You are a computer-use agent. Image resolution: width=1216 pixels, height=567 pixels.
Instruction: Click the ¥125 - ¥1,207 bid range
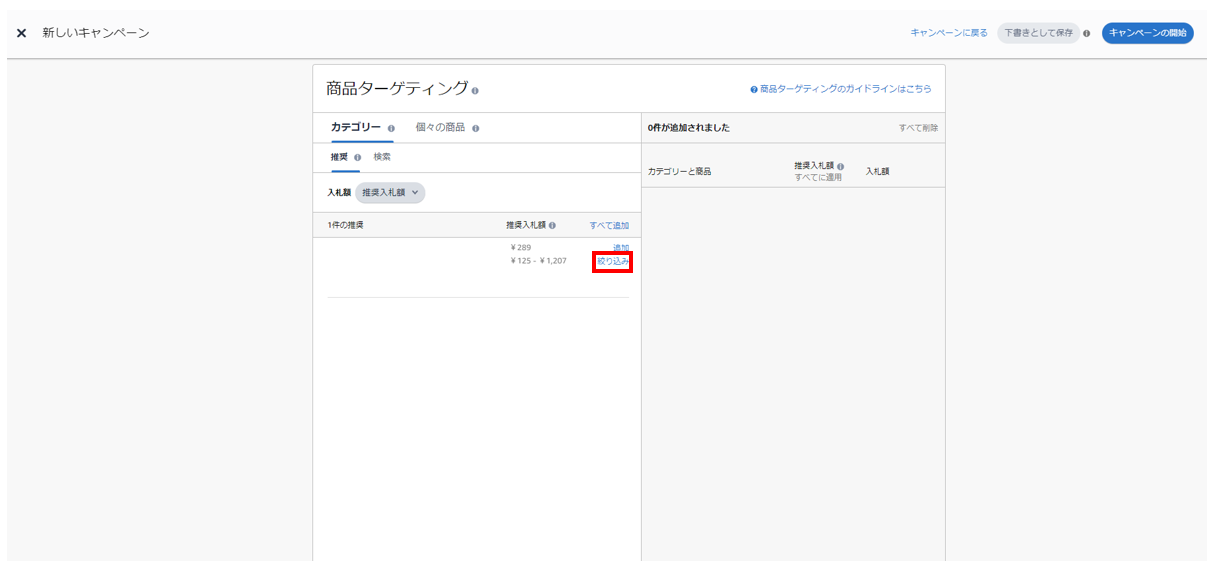coord(538,261)
